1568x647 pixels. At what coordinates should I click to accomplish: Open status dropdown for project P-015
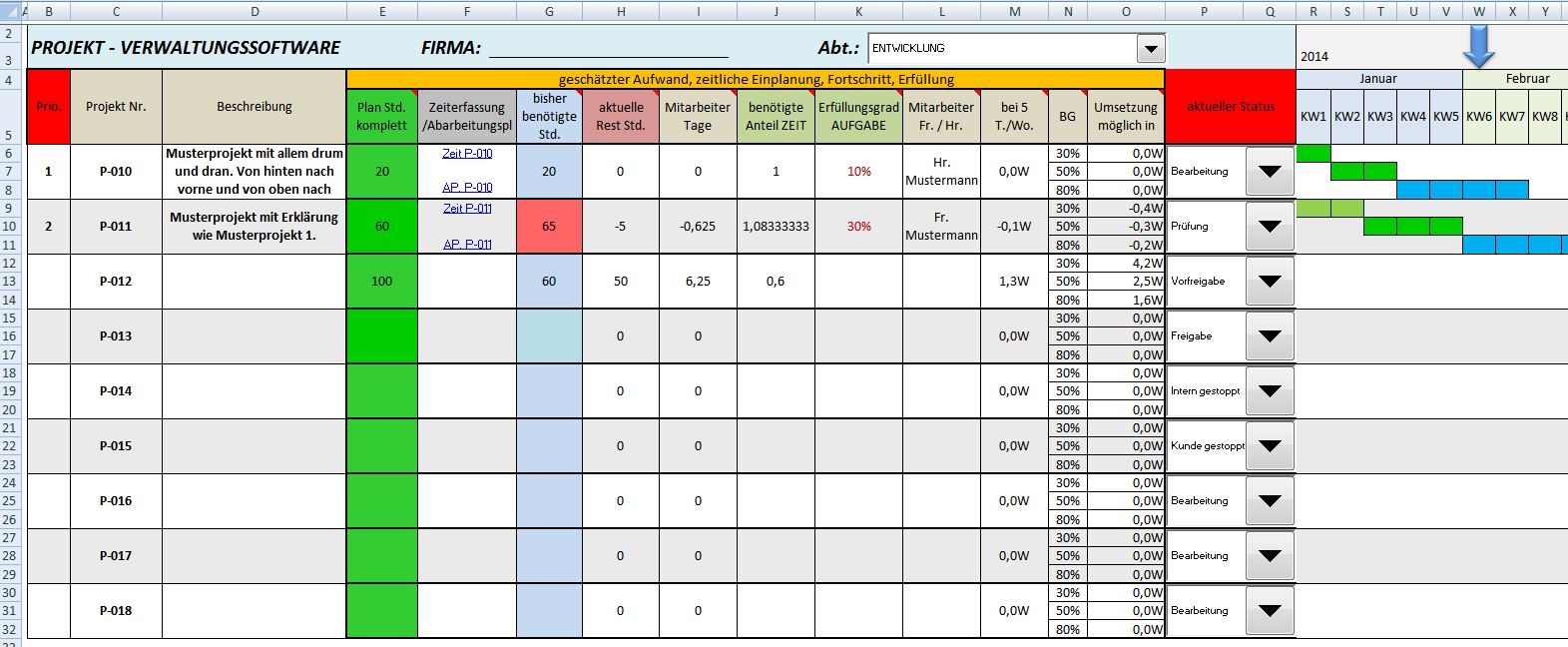(1270, 446)
